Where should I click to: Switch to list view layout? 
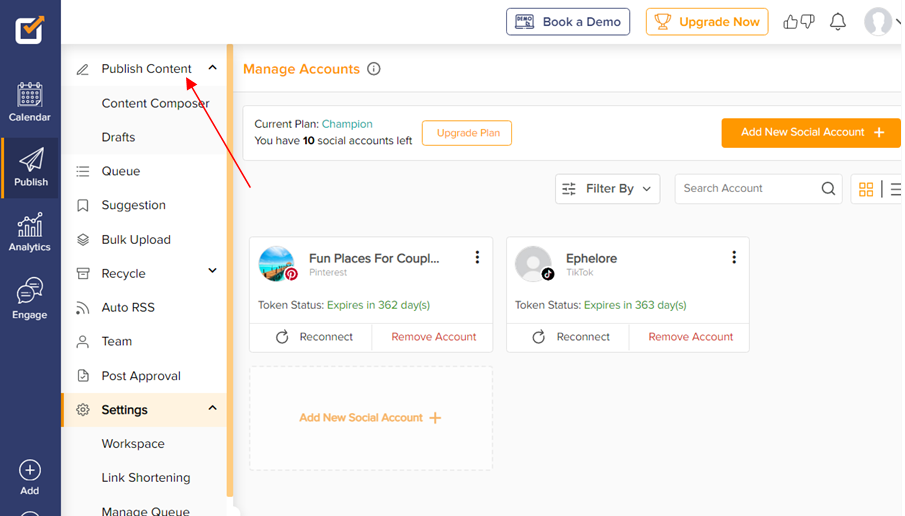895,189
